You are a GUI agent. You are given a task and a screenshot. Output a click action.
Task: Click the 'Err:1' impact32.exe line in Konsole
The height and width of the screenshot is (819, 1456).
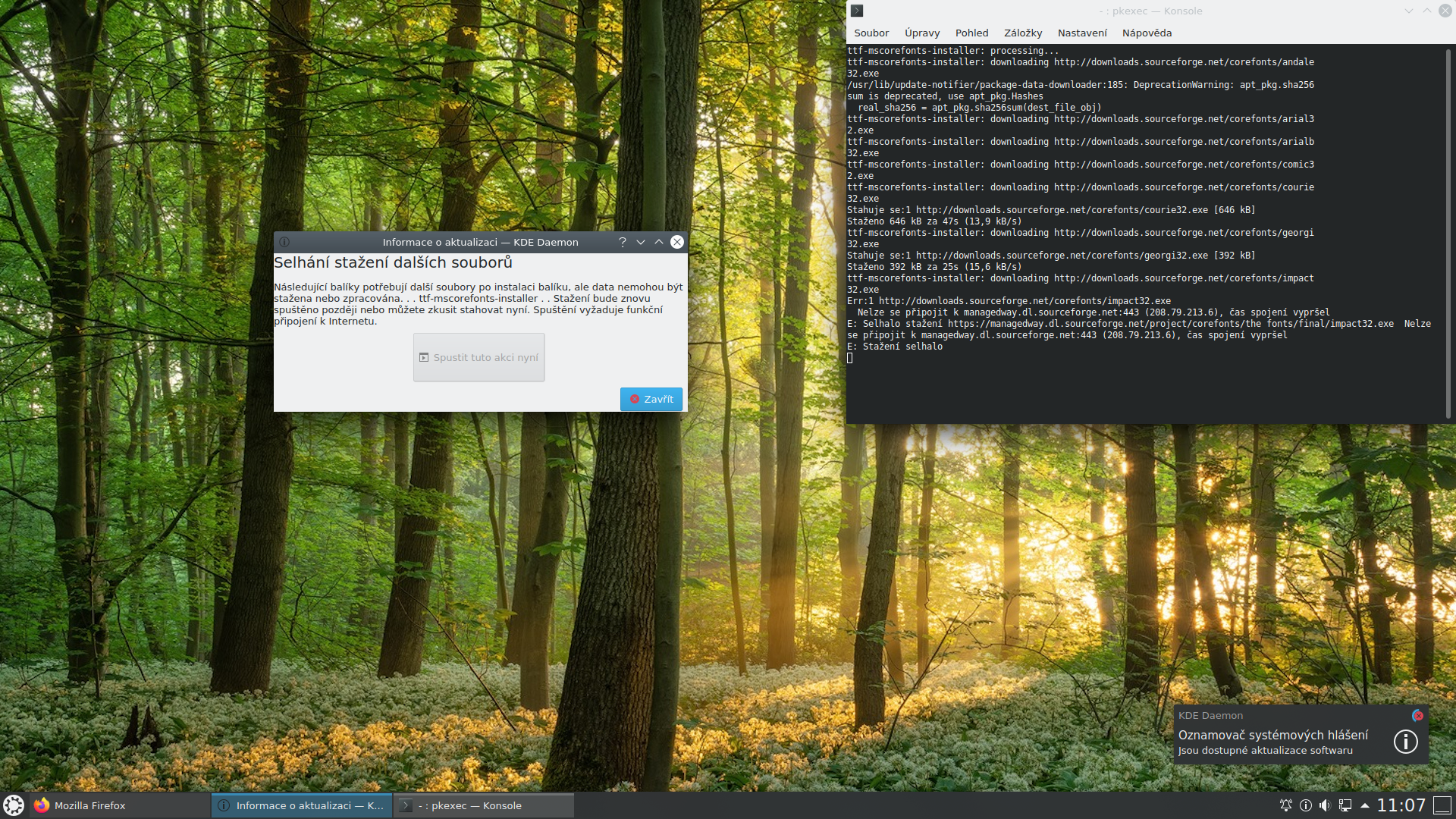point(1009,301)
